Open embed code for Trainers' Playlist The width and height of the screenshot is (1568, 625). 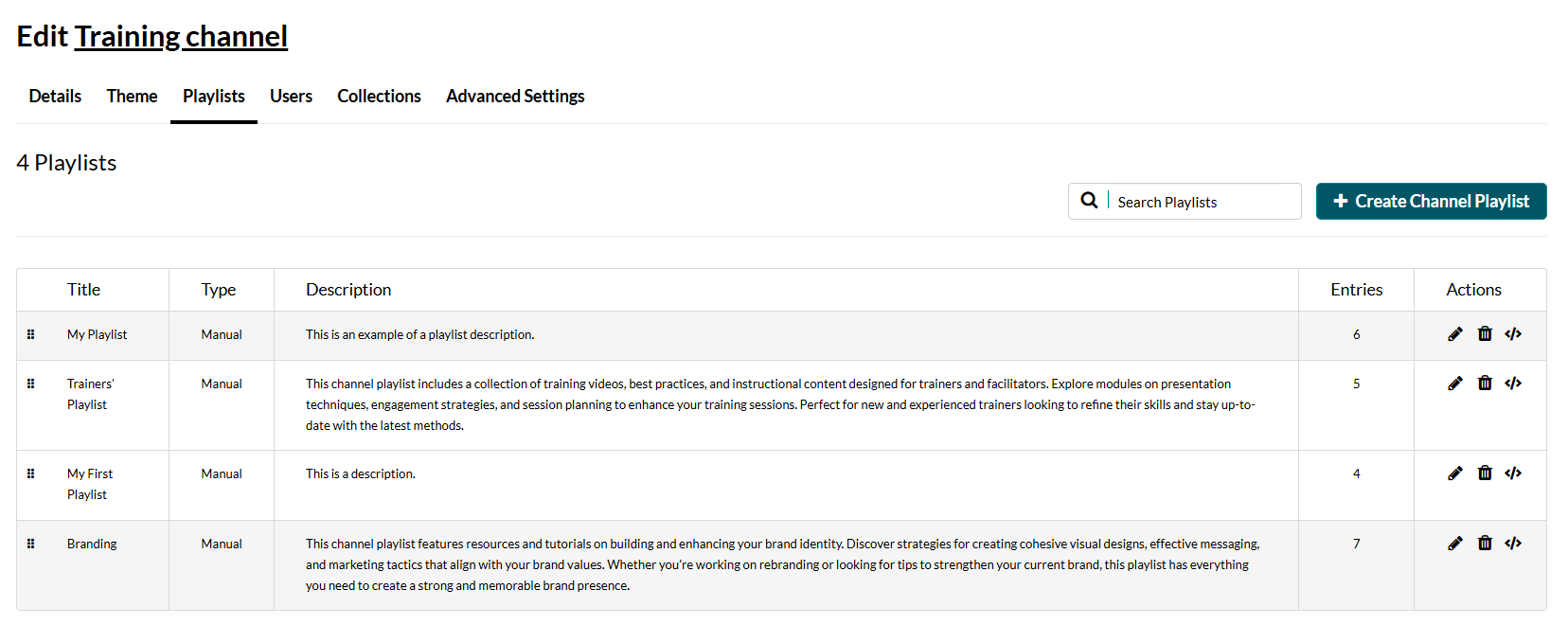[1513, 384]
